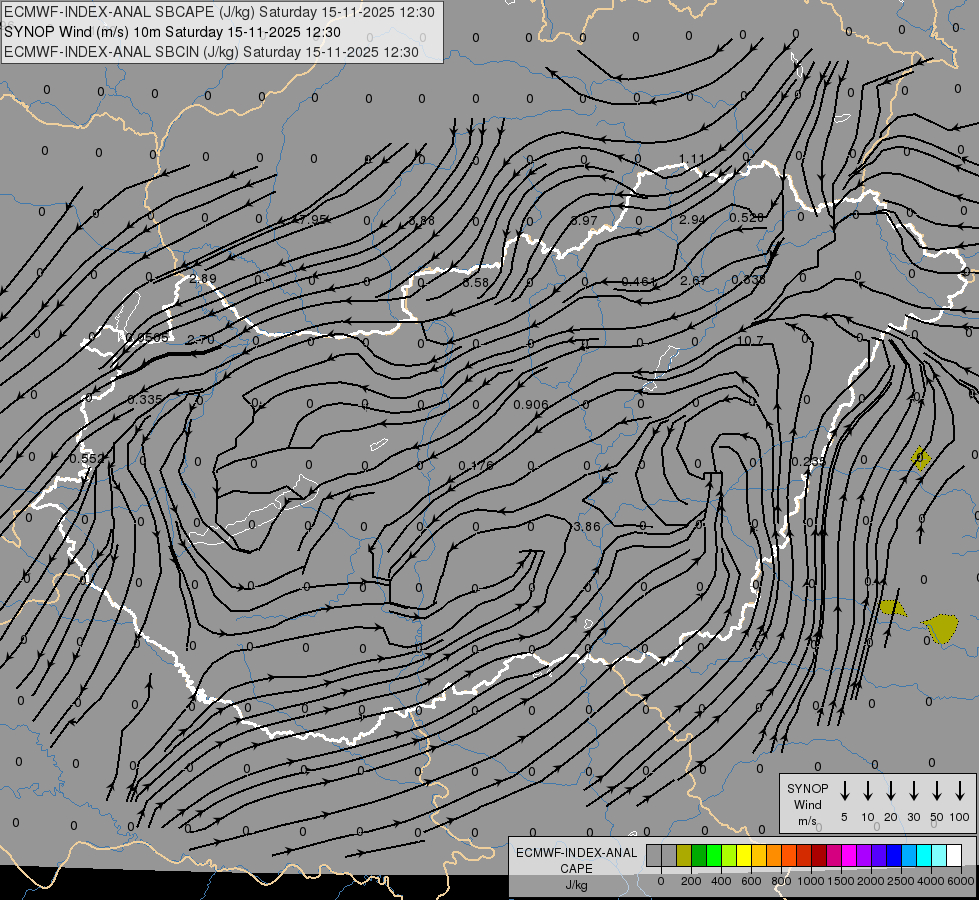This screenshot has width=979, height=900.
Task: Click the 3.86 value on the map
Action: (587, 527)
